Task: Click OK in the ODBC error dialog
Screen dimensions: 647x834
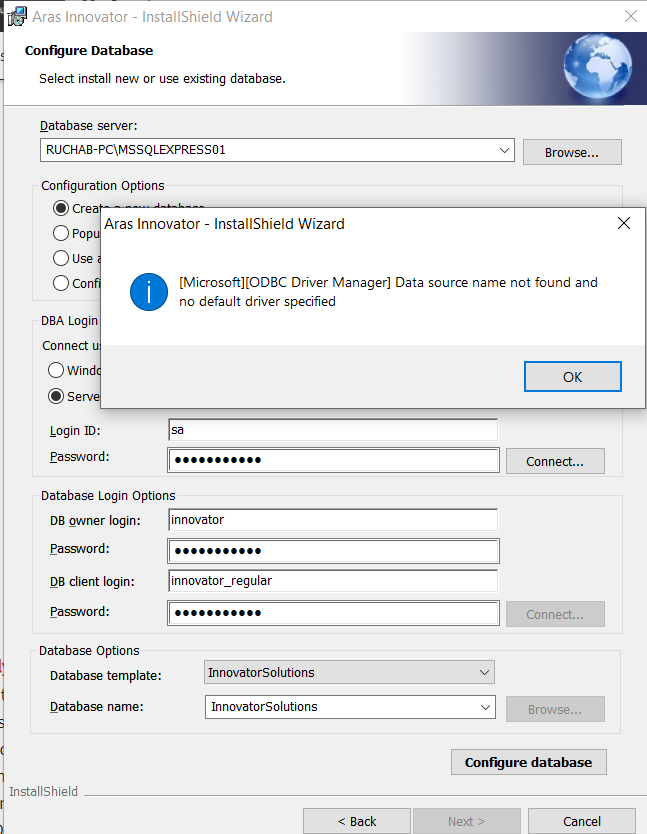Action: [572, 377]
